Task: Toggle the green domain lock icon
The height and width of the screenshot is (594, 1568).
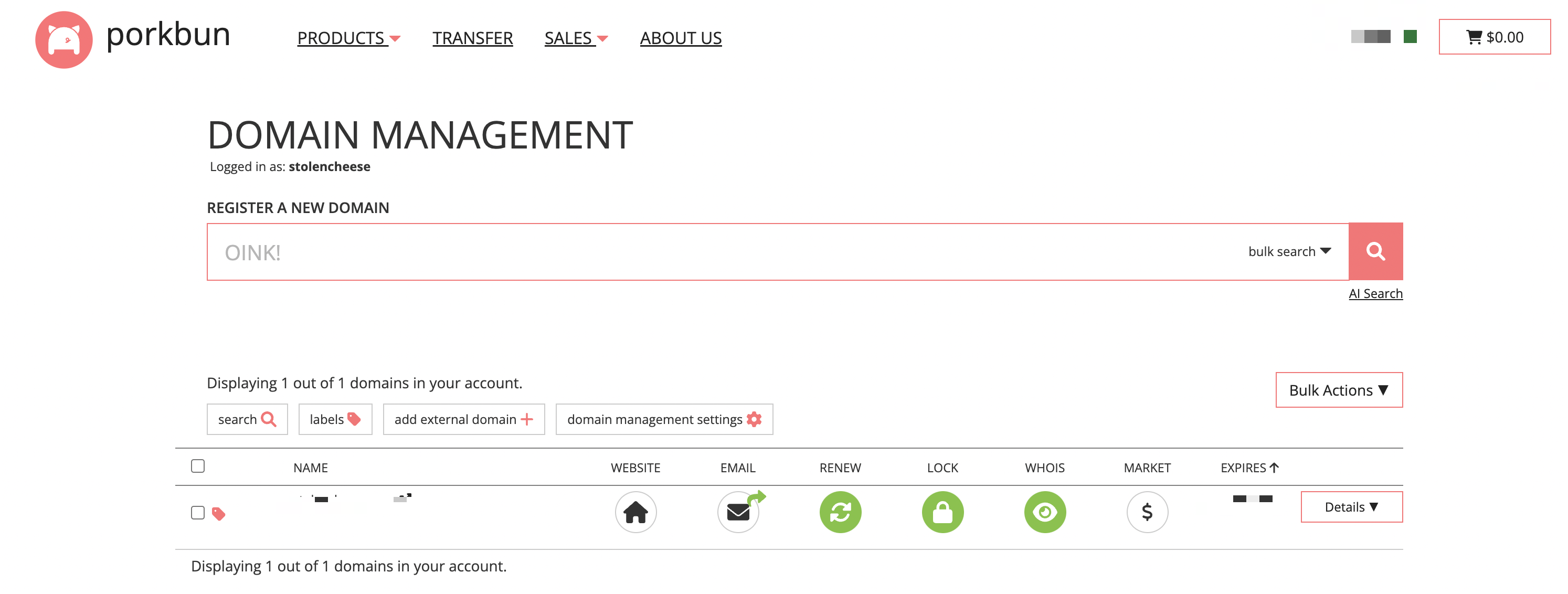Action: [x=942, y=512]
